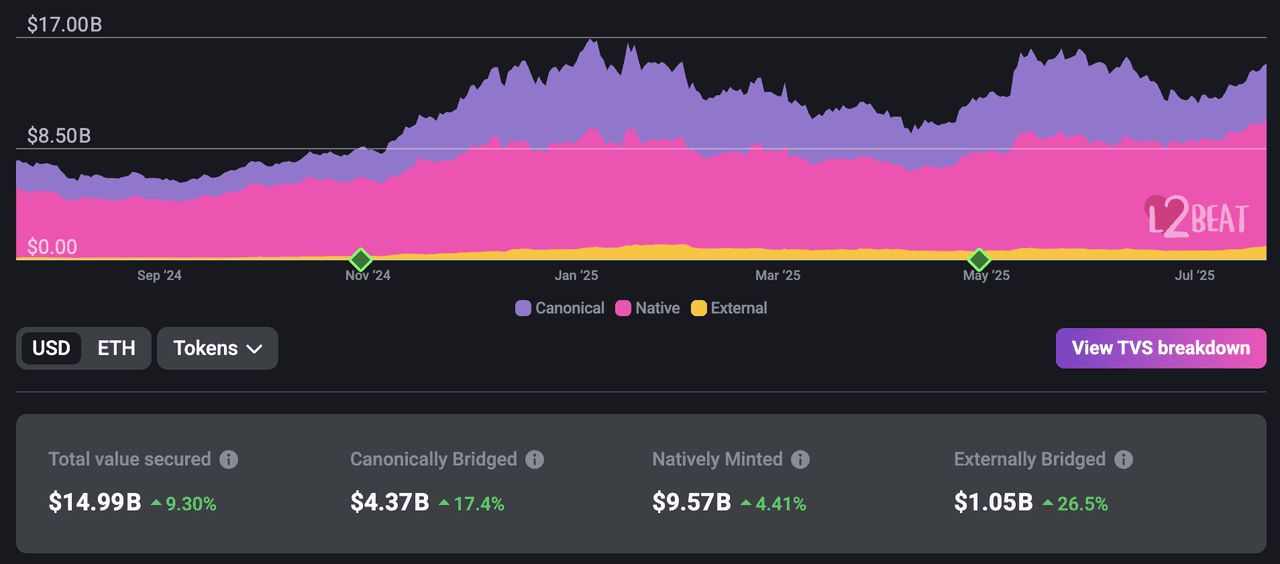Click the yellow External legend swatch
The image size is (1280, 564).
(x=699, y=308)
